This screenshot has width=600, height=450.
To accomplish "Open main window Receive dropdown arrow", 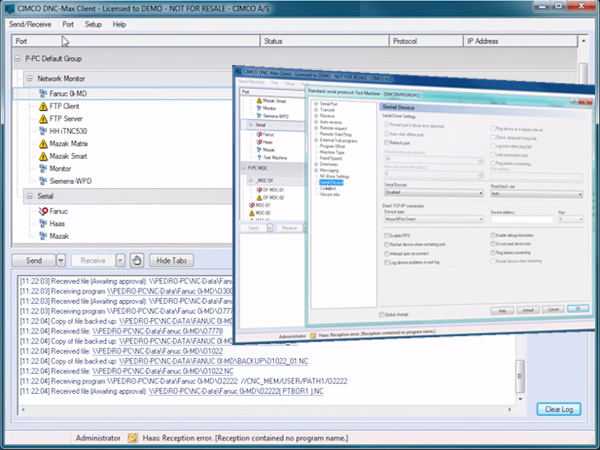I will click(x=120, y=261).
